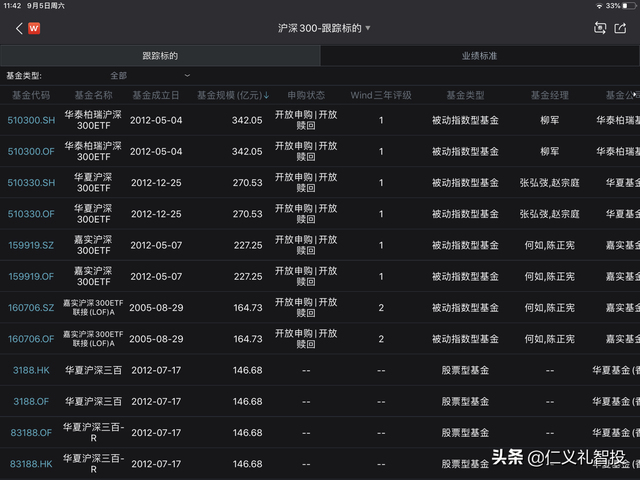Screen dimensions: 640x480
Task: Select 华泰柏瑞沪深300ETF name in 510300.SH row
Action: tap(93, 120)
